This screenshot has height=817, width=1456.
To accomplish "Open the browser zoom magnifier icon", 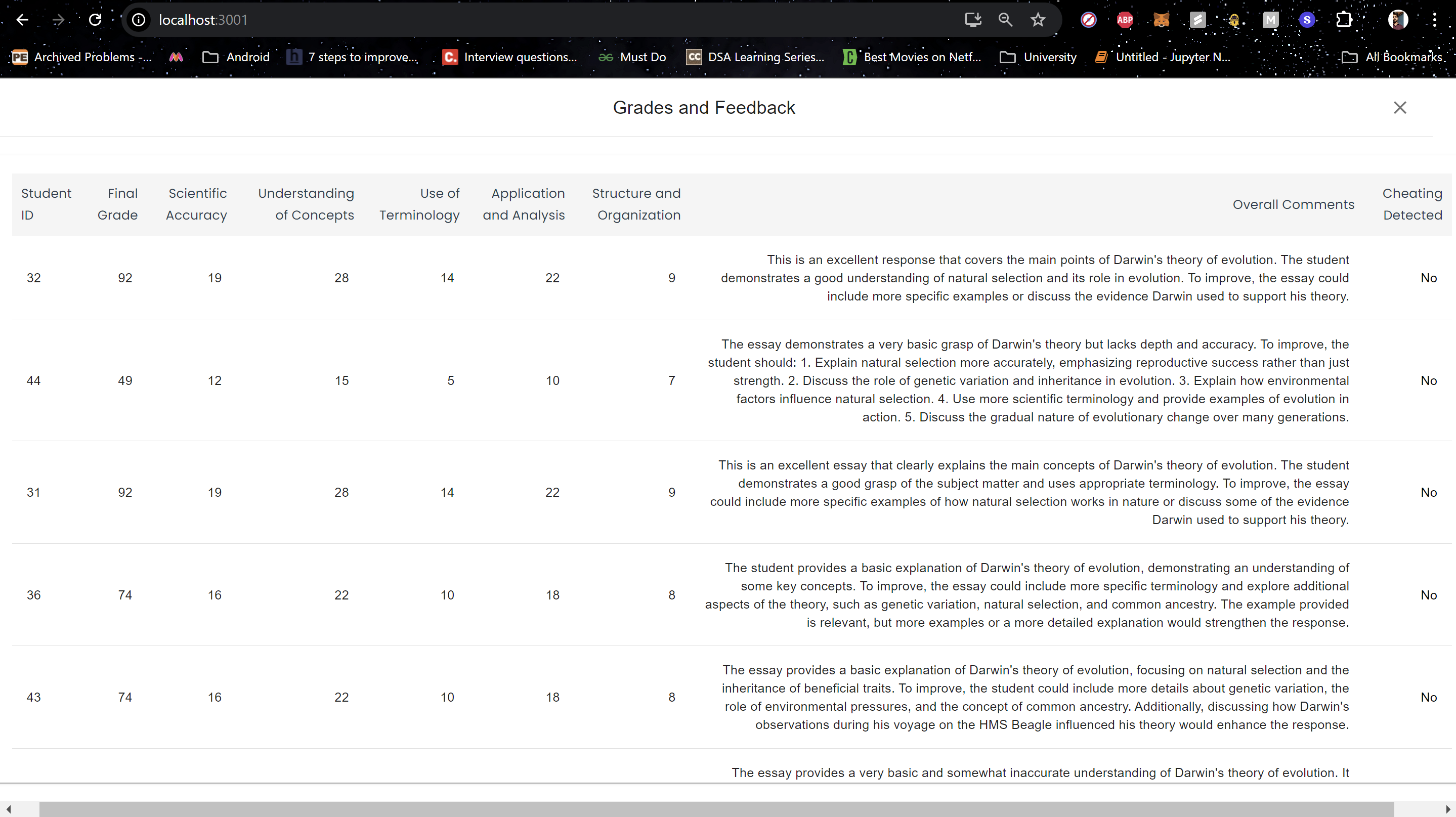I will (1005, 20).
